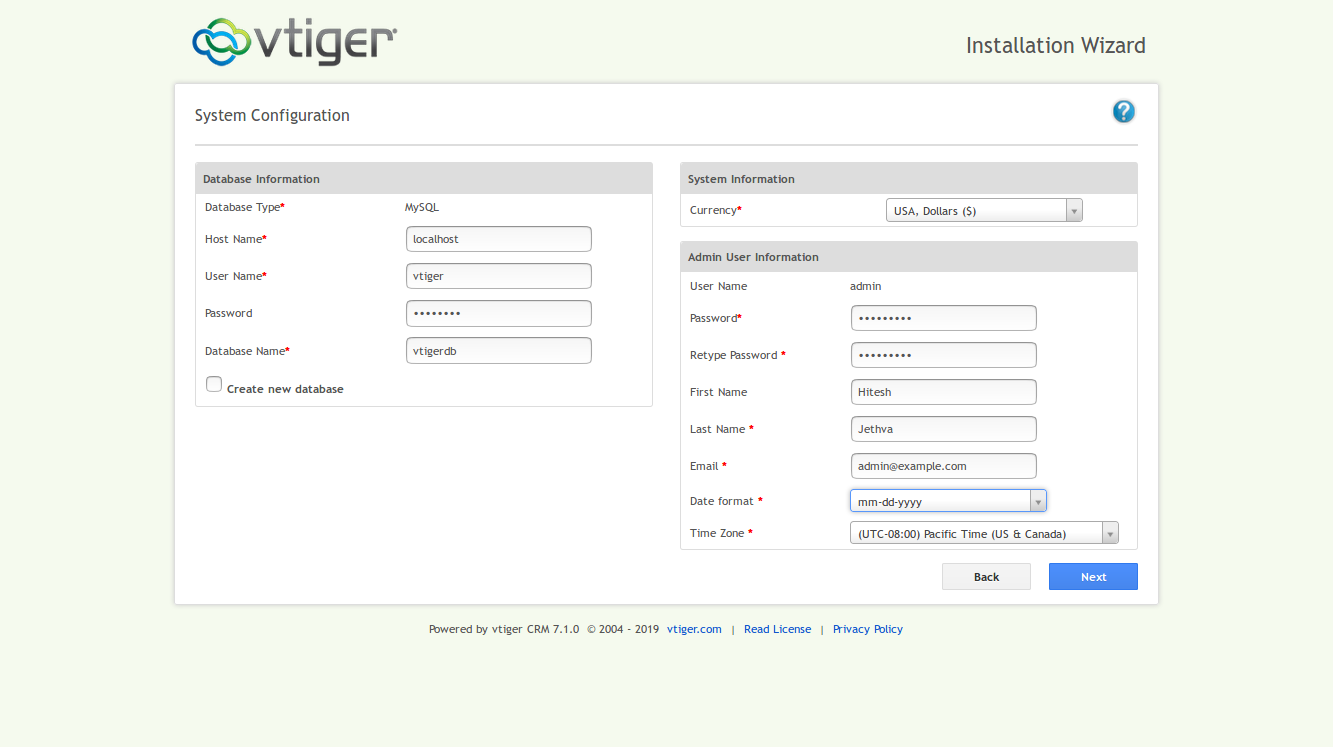The height and width of the screenshot is (747, 1333).
Task: Click the Date format arrow button
Action: click(x=1038, y=501)
